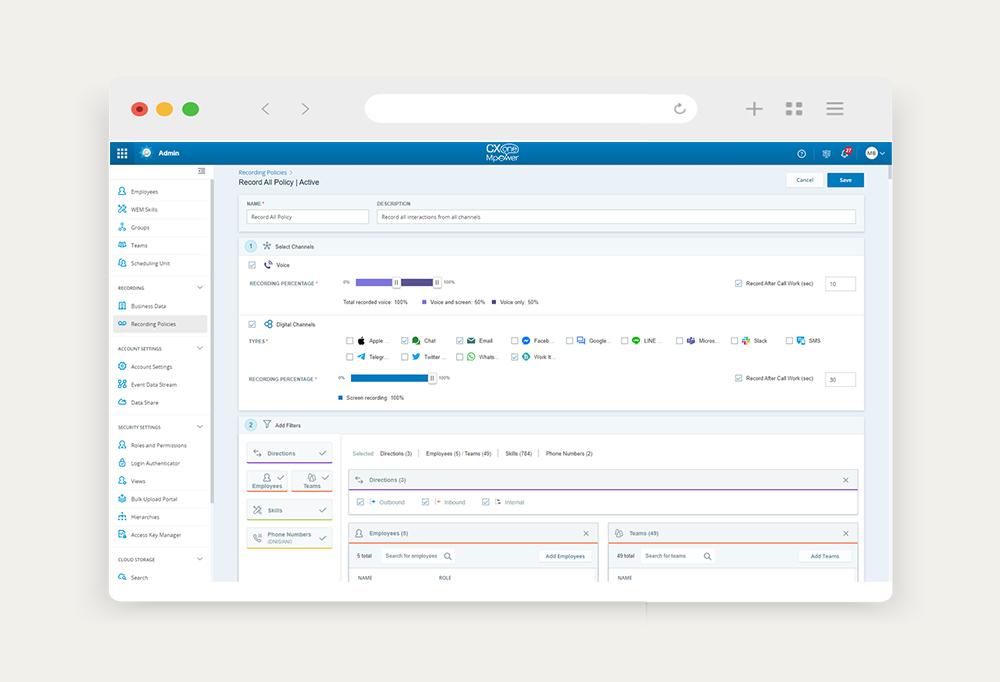Viewport: 1000px width, 682px height.
Task: Open the help question mark icon
Action: click(x=801, y=153)
